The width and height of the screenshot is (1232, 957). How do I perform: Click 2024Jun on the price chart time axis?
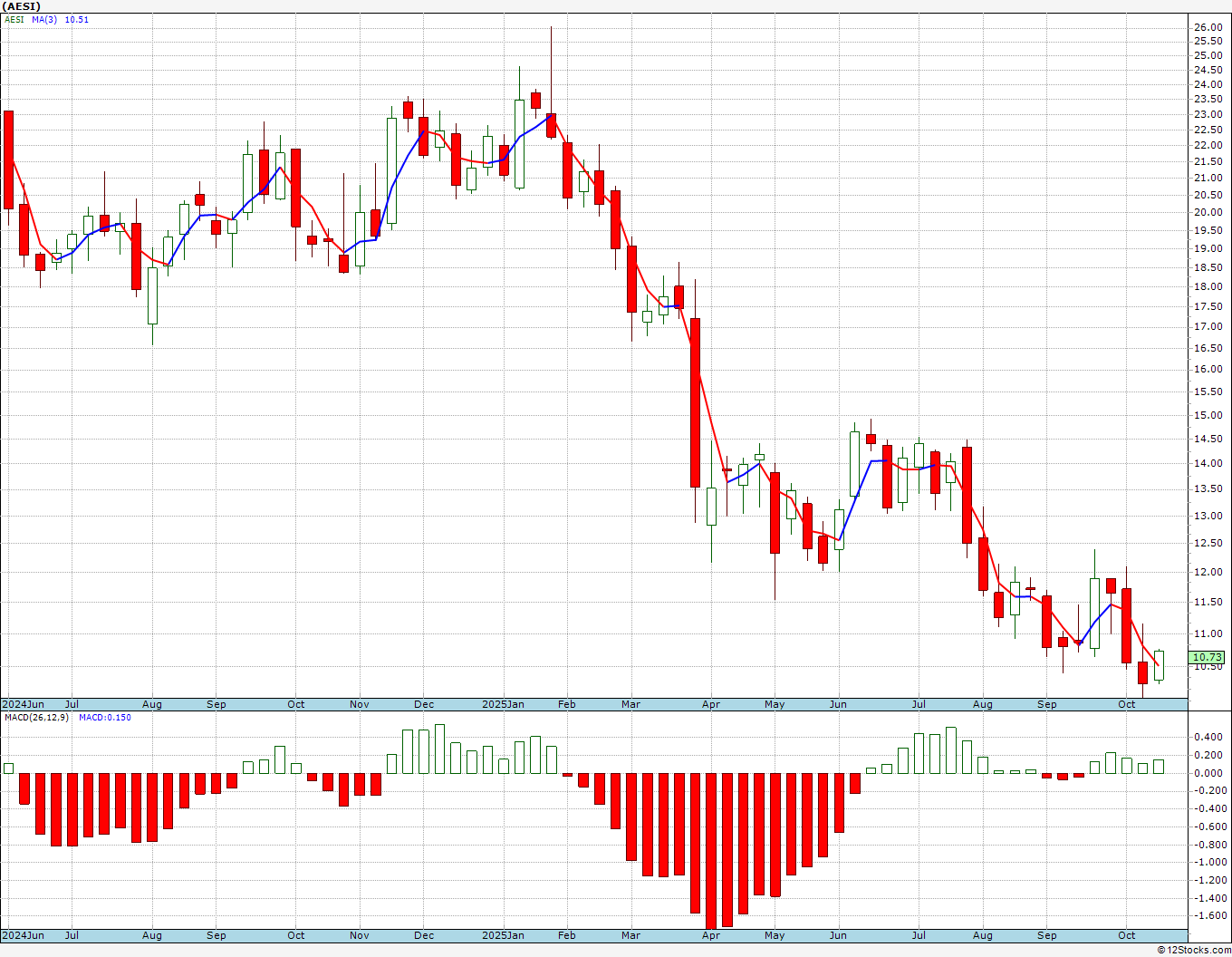pyautogui.click(x=23, y=704)
